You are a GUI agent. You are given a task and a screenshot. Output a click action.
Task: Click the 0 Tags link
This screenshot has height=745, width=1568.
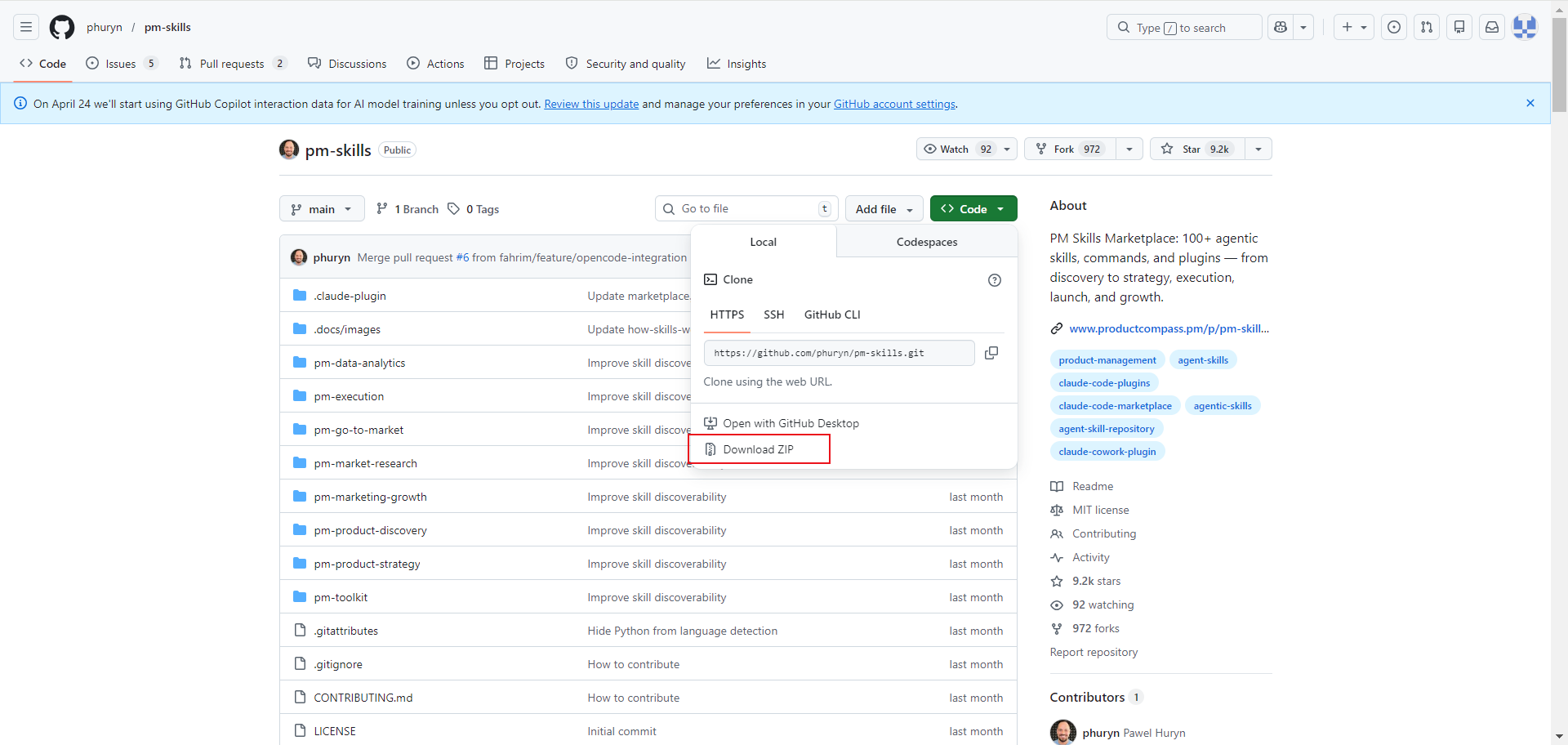click(473, 209)
